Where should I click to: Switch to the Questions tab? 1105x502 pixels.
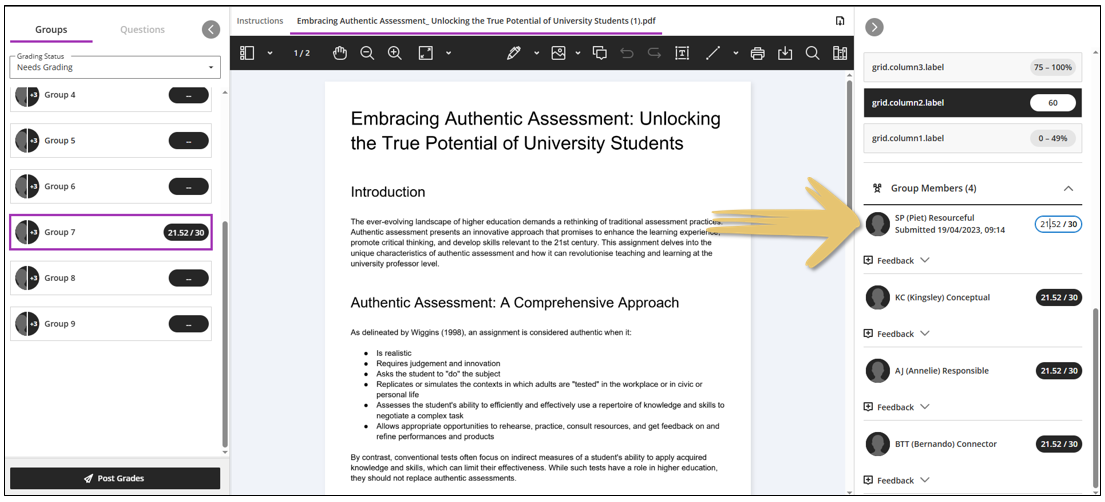point(142,29)
